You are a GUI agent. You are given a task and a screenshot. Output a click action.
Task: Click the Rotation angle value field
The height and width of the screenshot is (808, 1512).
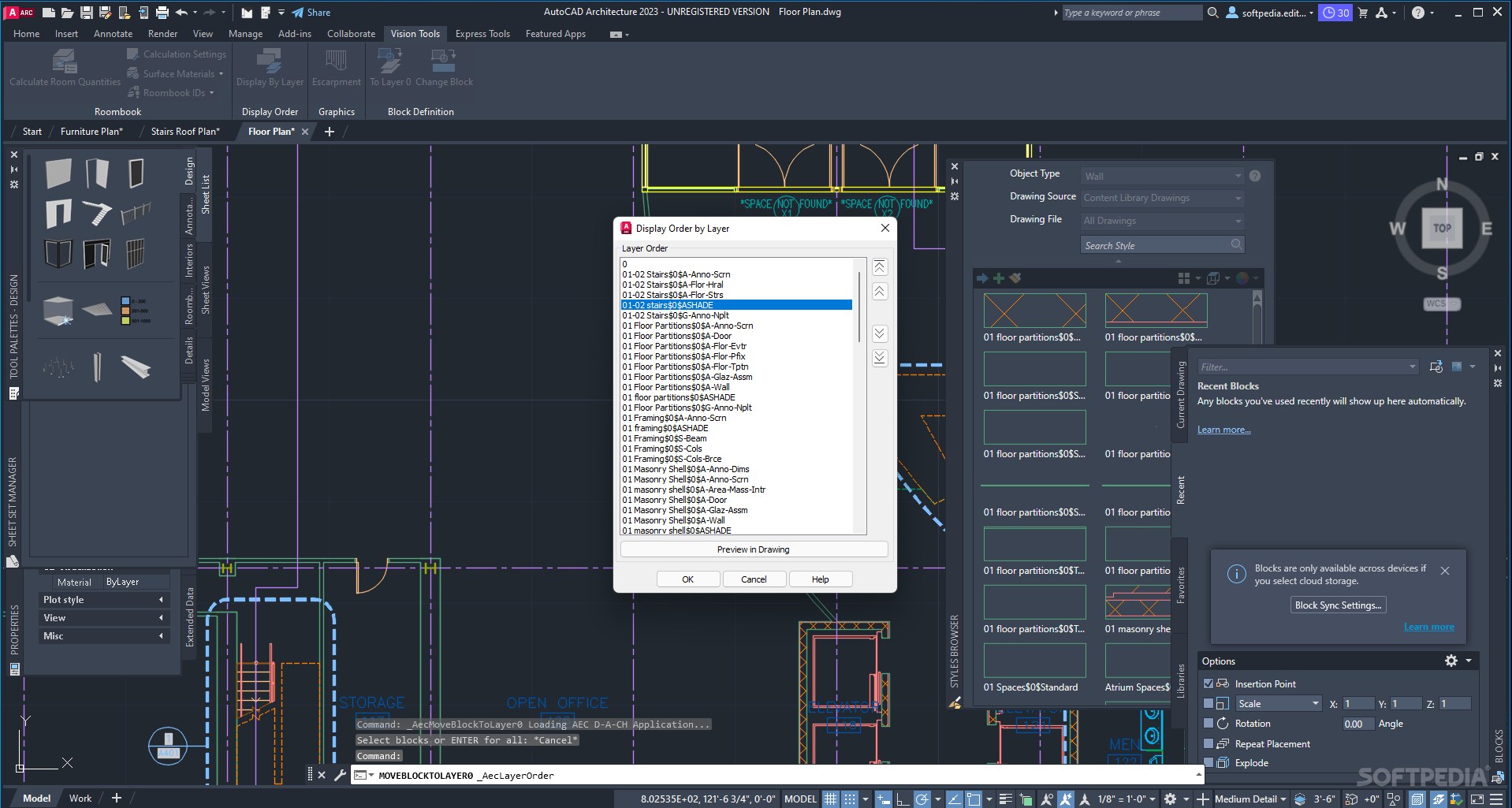[1358, 724]
